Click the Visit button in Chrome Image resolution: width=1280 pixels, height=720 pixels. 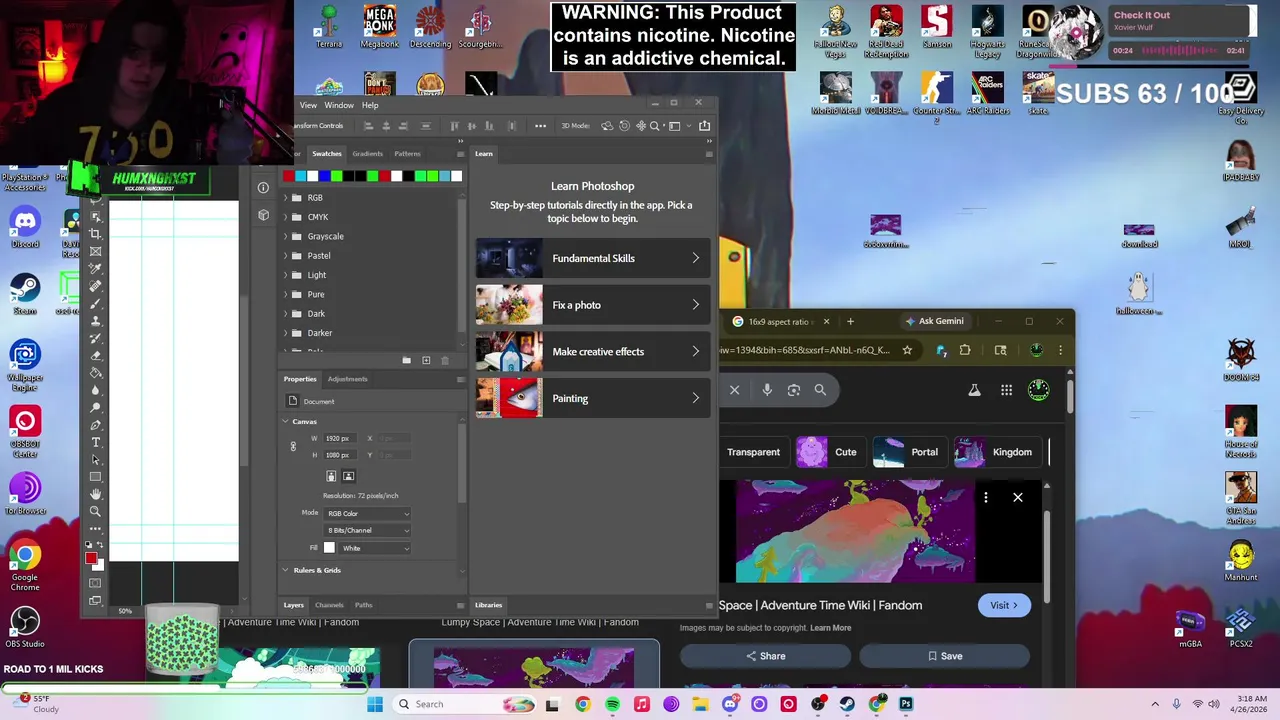click(1004, 605)
